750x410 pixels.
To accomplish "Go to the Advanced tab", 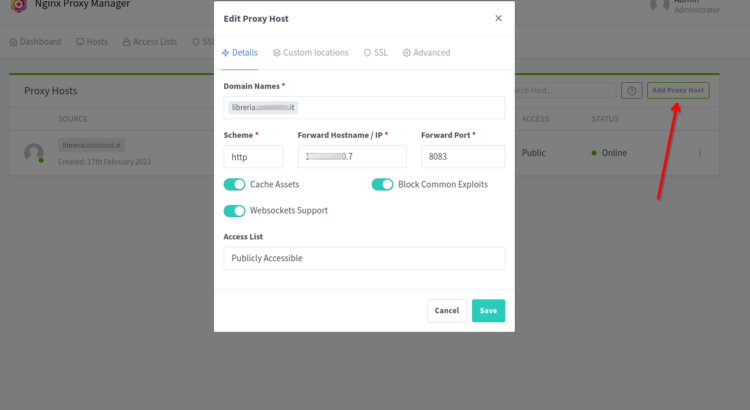I will pyautogui.click(x=426, y=53).
